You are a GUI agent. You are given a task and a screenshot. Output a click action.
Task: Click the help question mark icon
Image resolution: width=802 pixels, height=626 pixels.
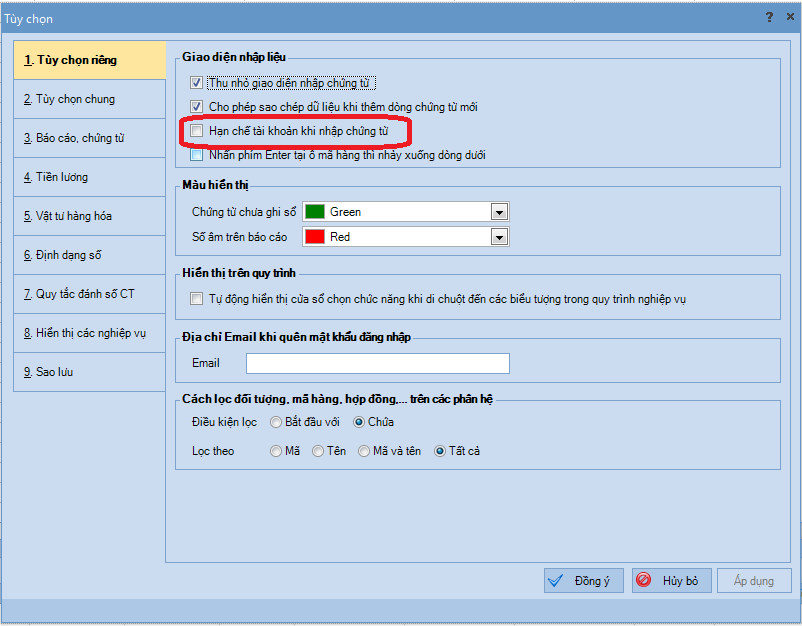(x=769, y=18)
